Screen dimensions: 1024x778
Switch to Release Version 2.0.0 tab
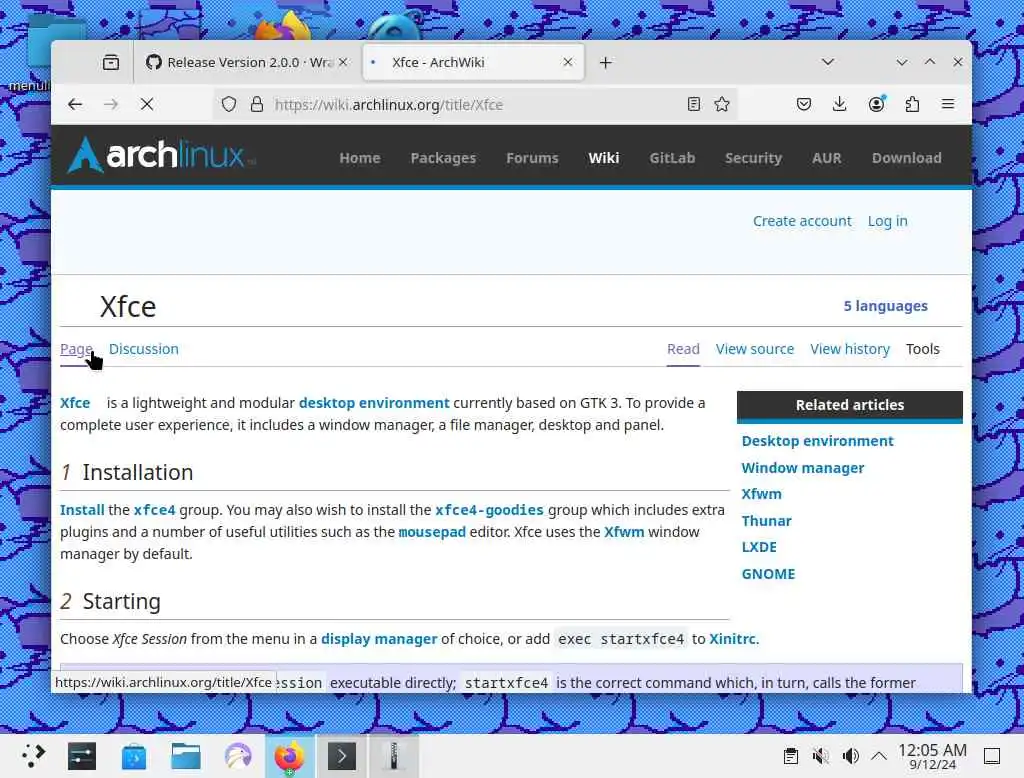point(247,62)
